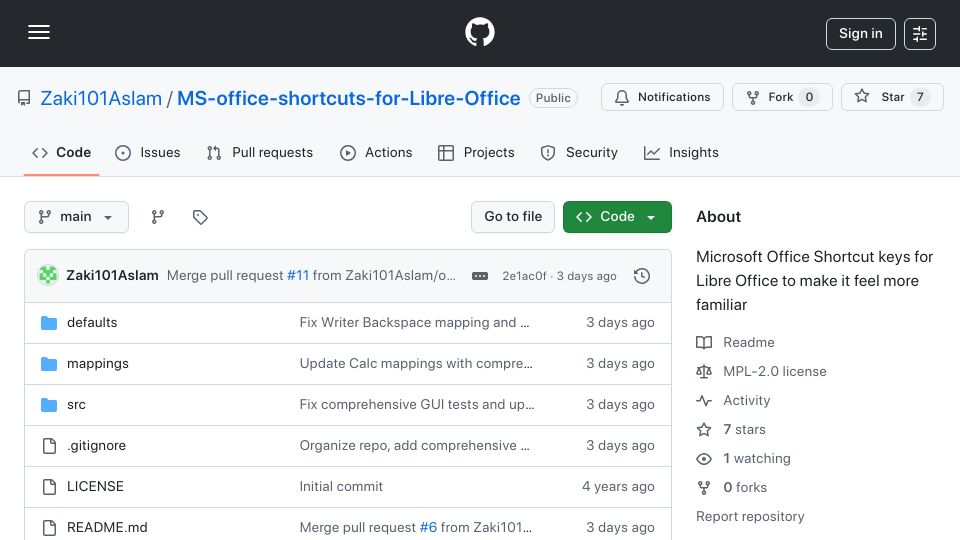
Task: Open the Pull requests tab
Action: point(260,152)
